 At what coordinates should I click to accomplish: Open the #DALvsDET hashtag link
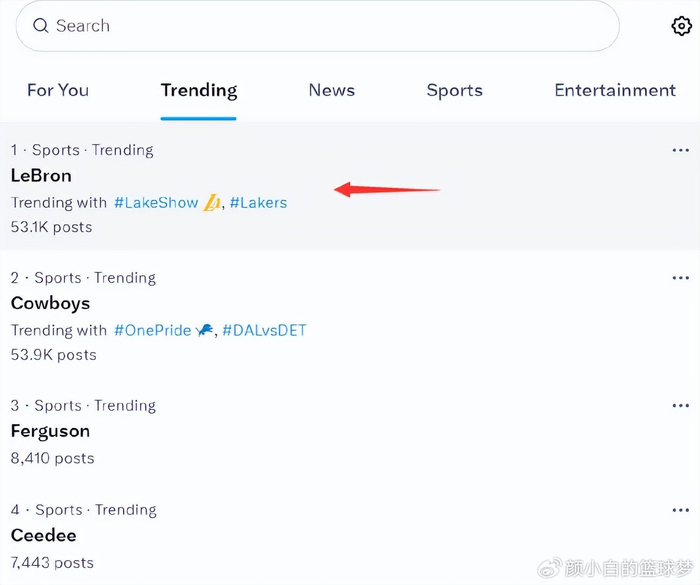coord(264,330)
